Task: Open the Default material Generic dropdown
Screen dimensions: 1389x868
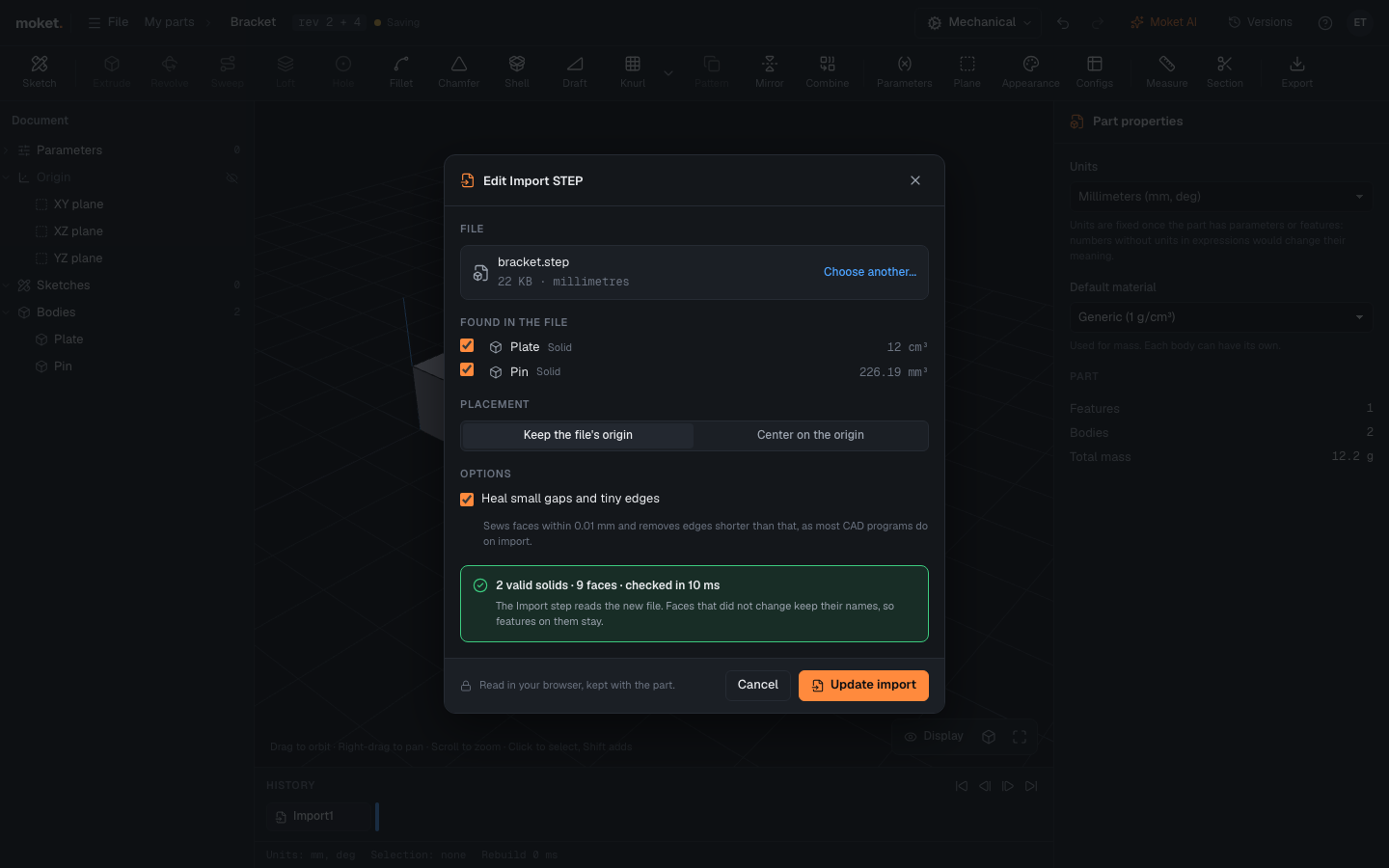Action: click(1220, 317)
